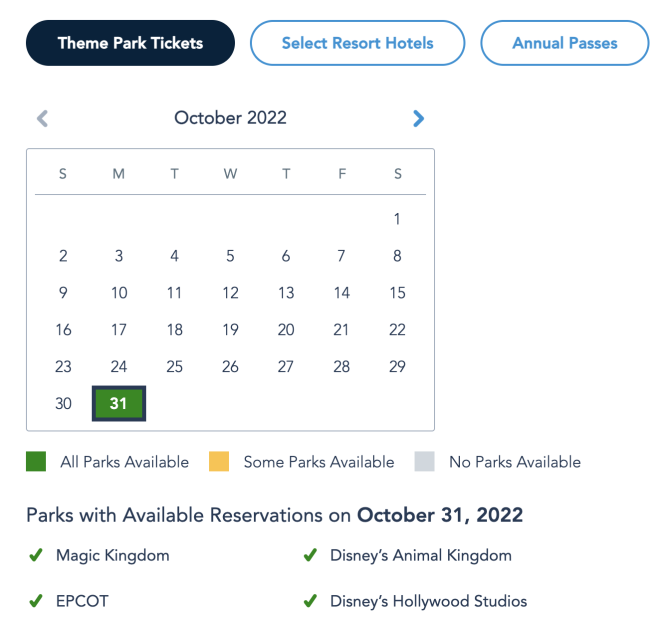
Task: Click the yellow Some Parks Available swatch
Action: (x=219, y=462)
